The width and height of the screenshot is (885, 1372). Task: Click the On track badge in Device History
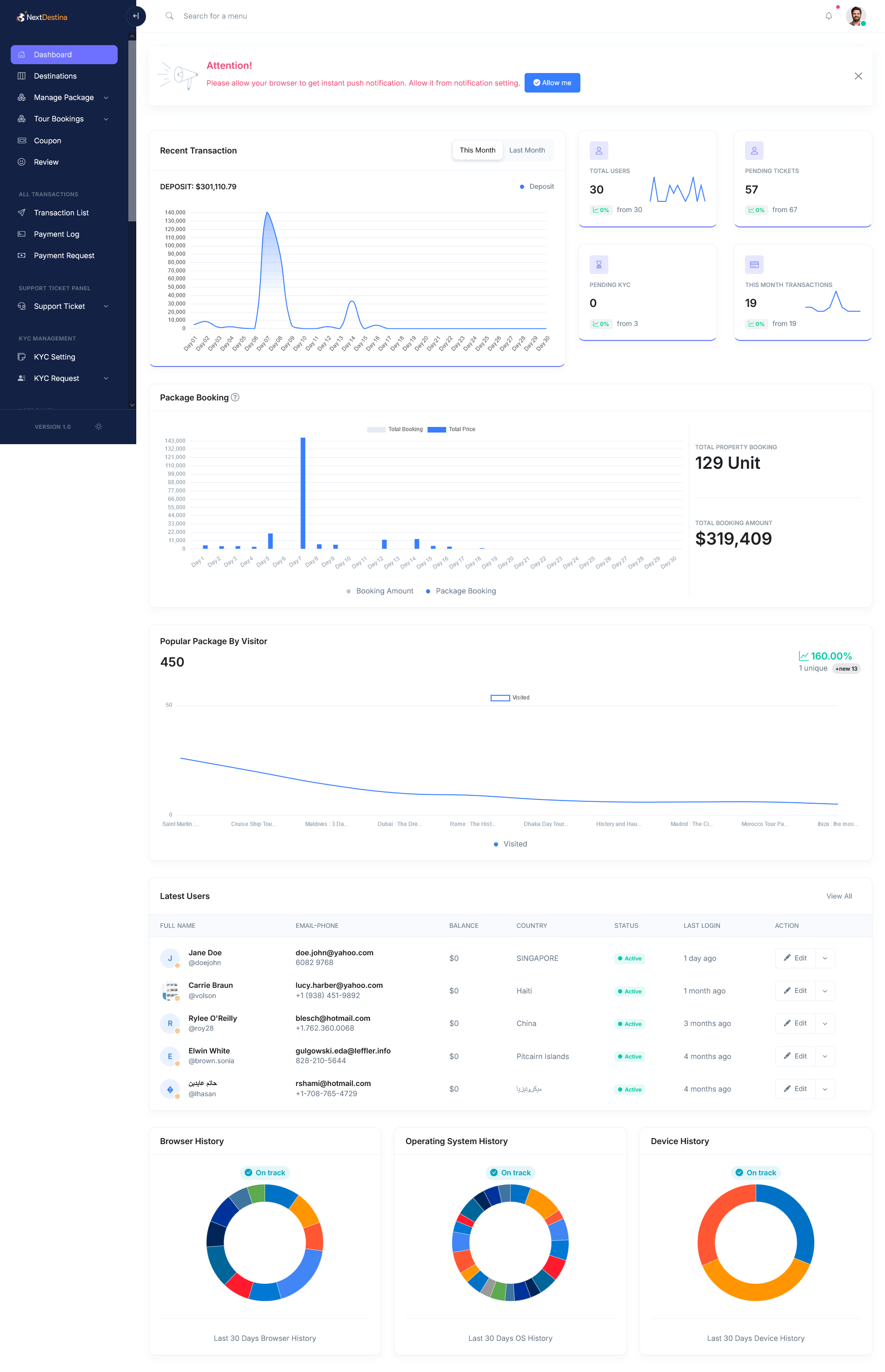click(755, 1172)
